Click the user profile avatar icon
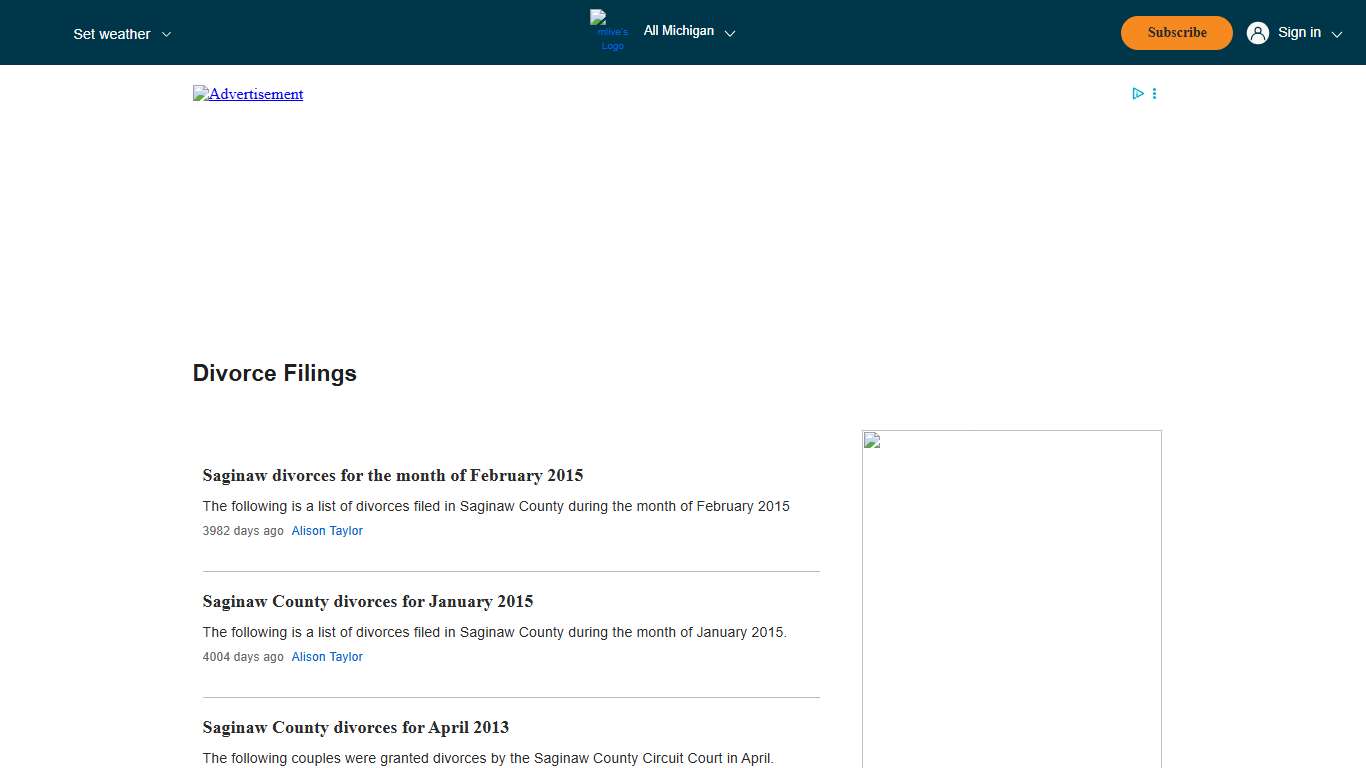The height and width of the screenshot is (768, 1366). tap(1257, 33)
